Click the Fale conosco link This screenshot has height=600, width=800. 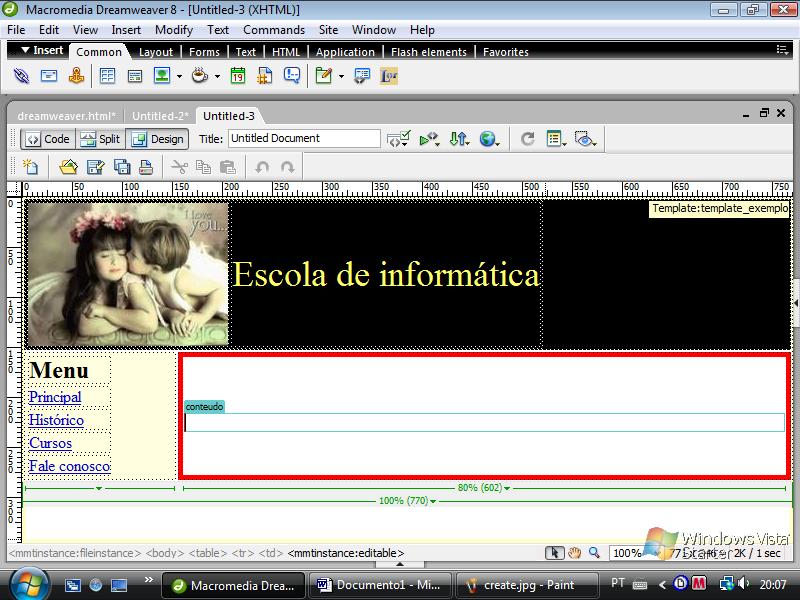tap(69, 466)
